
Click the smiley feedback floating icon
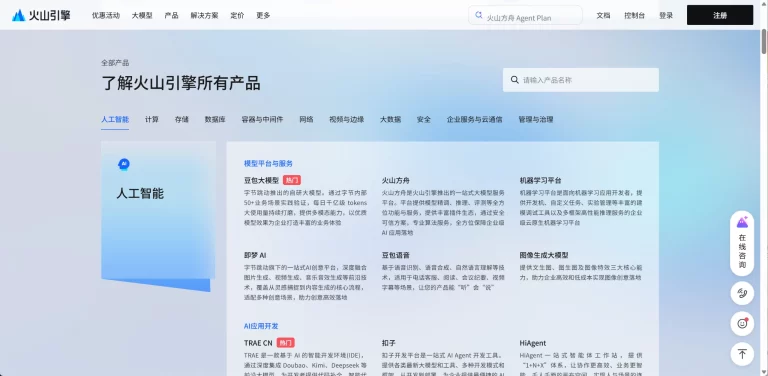pos(742,324)
